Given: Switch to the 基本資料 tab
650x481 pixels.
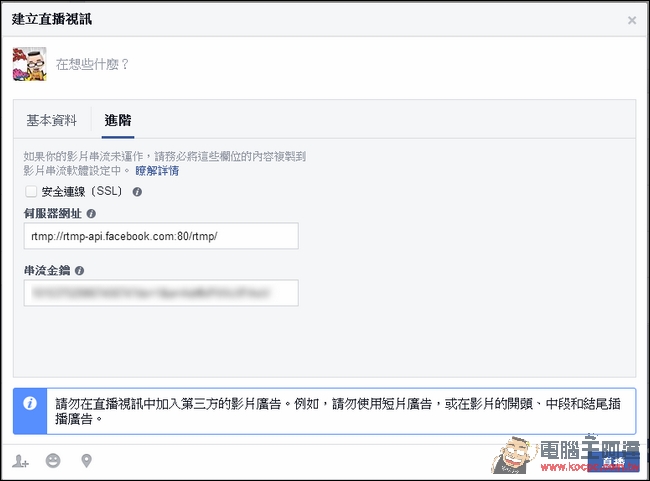Looking at the screenshot, I should point(51,120).
